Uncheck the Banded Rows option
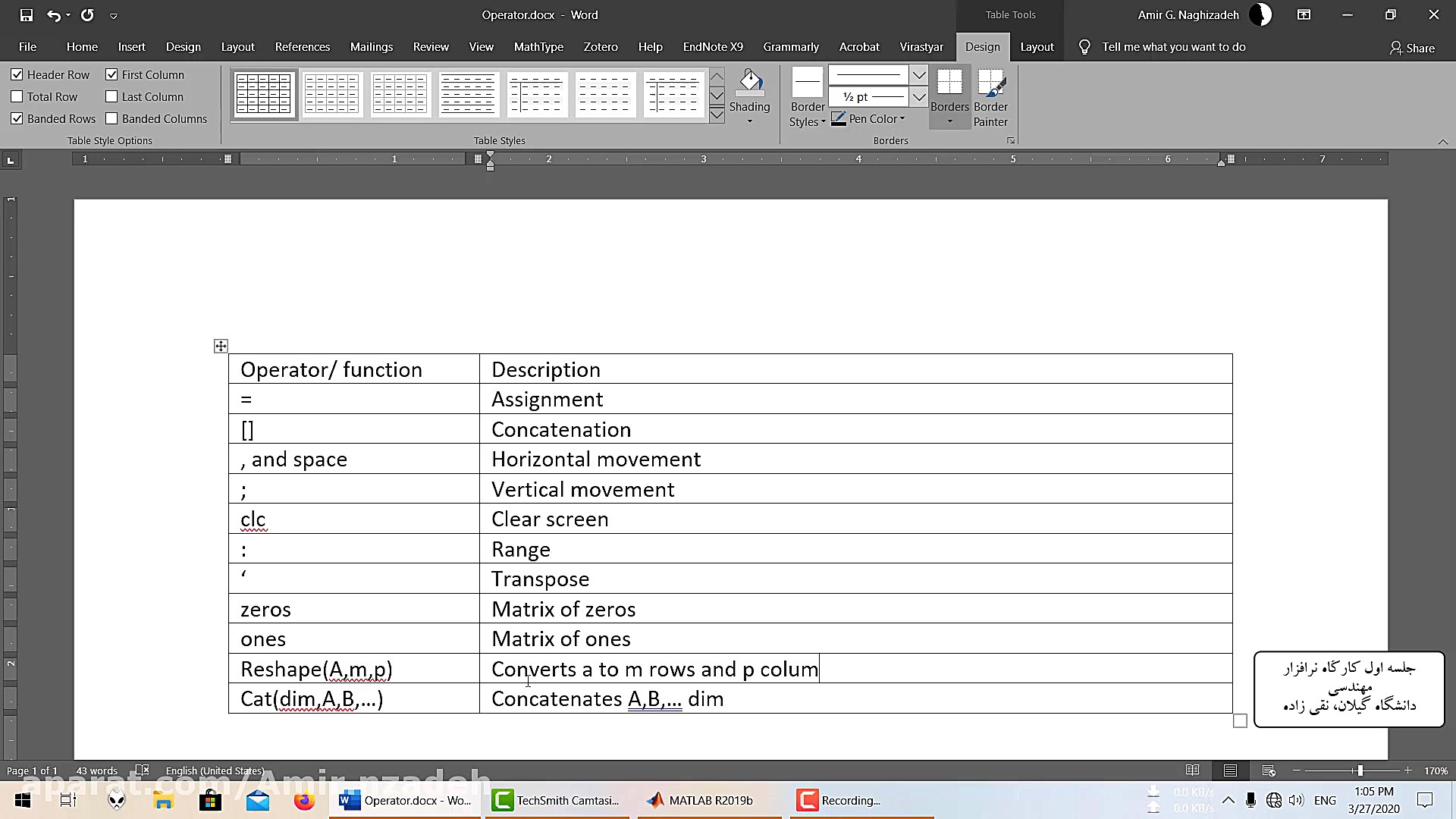Viewport: 1456px width, 819px height. tap(17, 119)
